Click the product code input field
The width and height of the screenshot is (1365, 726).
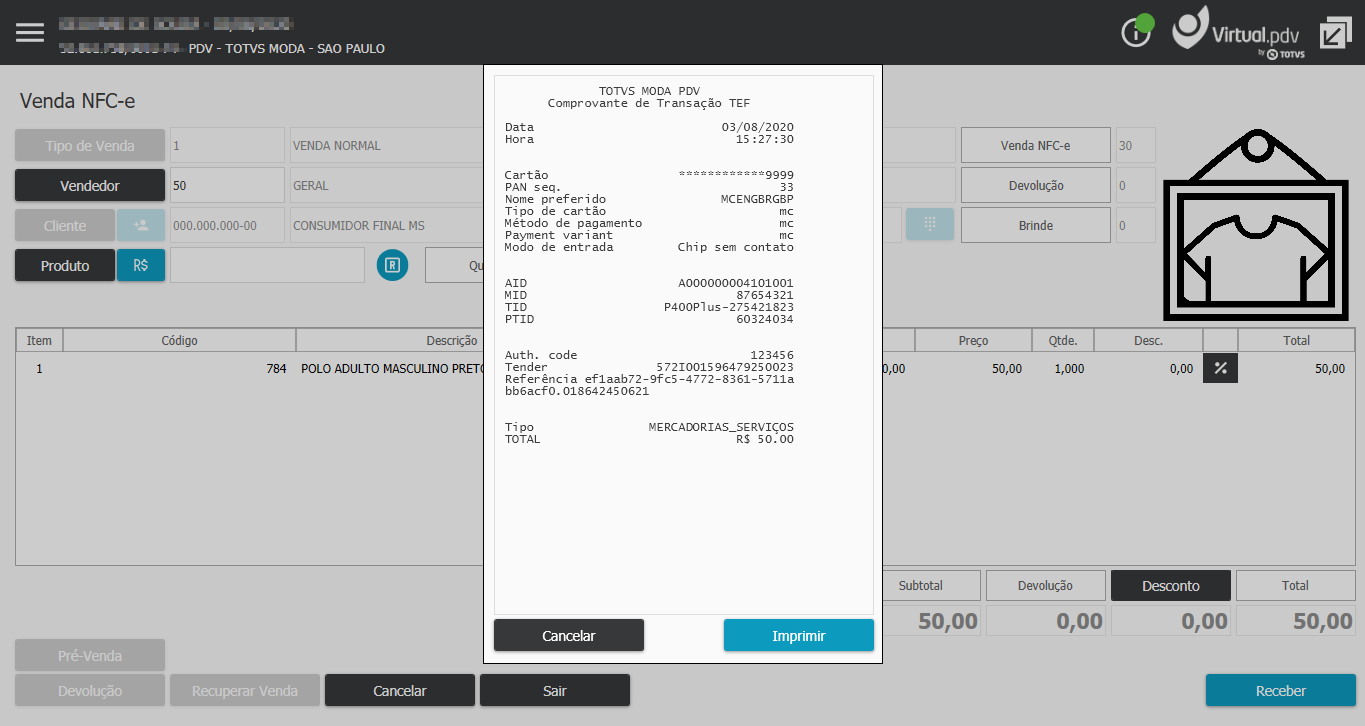click(267, 265)
